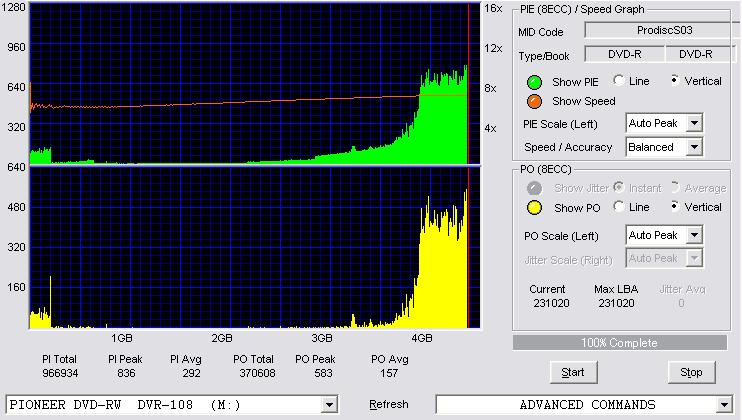Viewport: 742px width, 420px height.
Task: Click the 100% Complete progress bar
Action: pyautogui.click(x=620, y=343)
